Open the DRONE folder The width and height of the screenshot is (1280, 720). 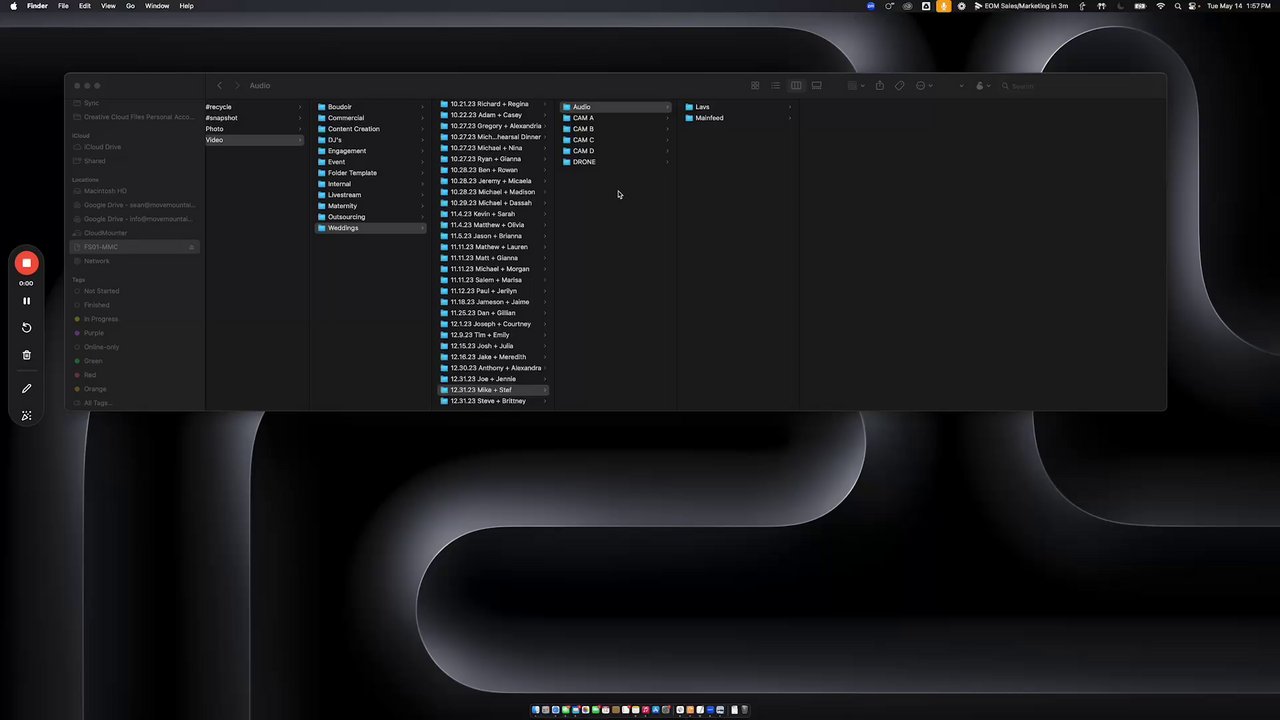[615, 162]
